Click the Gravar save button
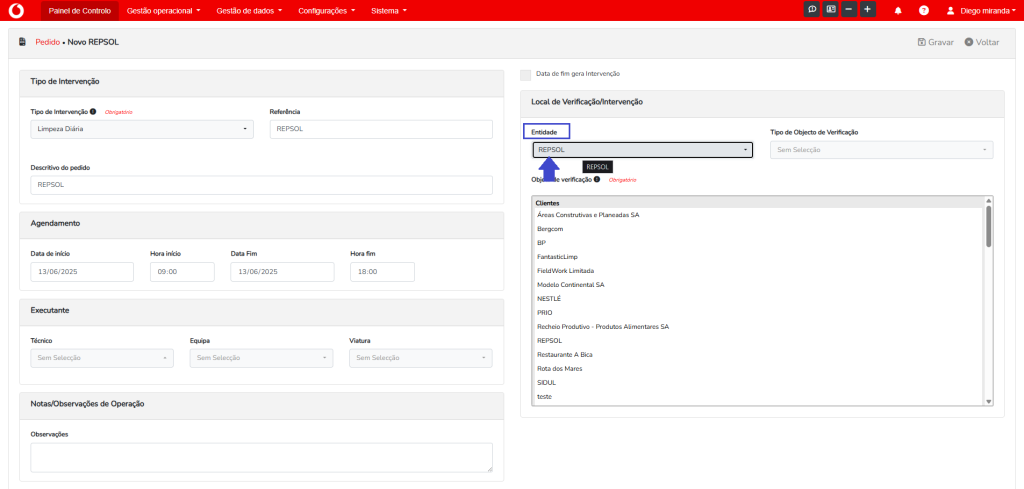 pos(936,42)
